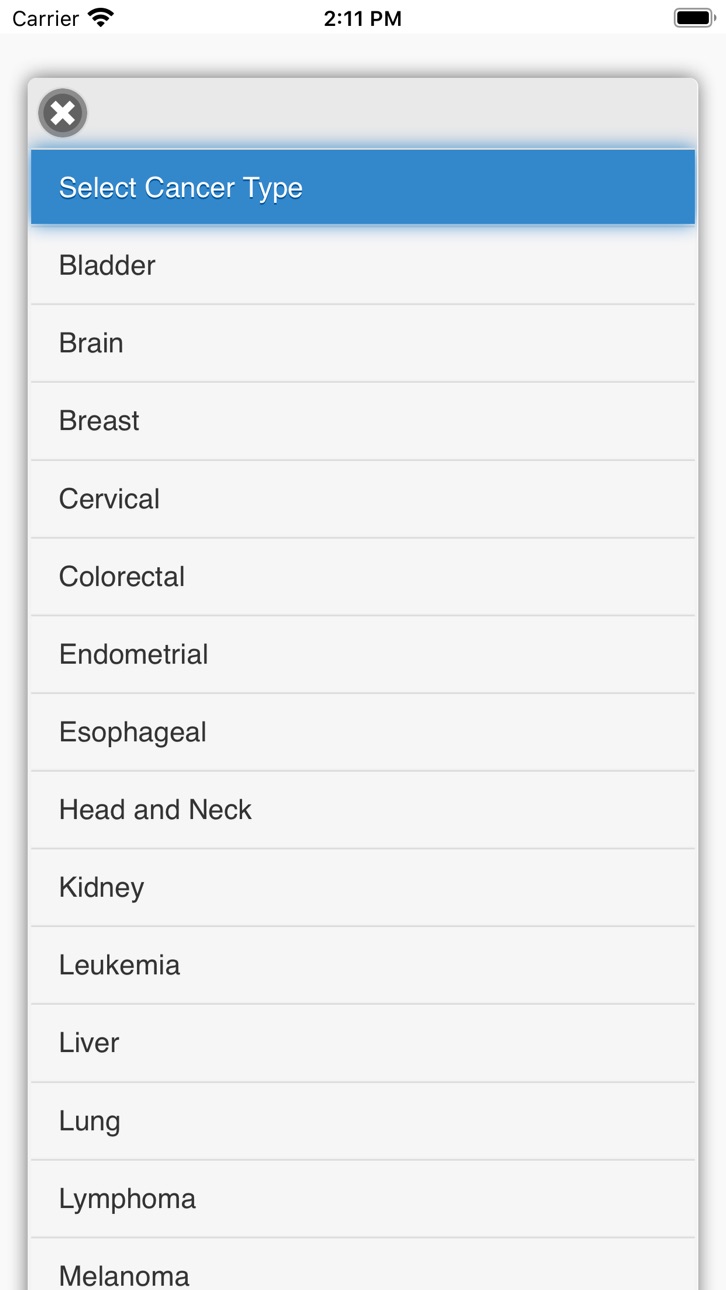Pick the Head and Neck option

[x=363, y=810]
